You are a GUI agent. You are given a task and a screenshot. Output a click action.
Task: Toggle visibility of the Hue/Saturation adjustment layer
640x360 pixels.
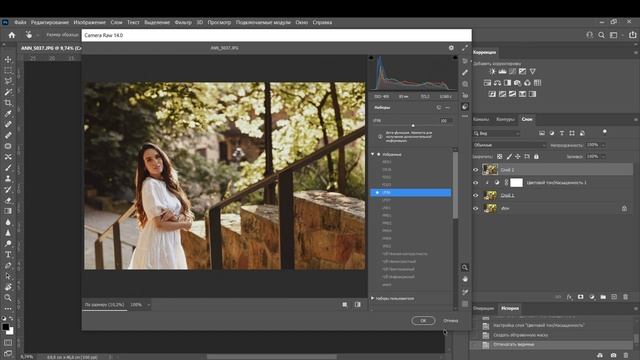pyautogui.click(x=476, y=182)
